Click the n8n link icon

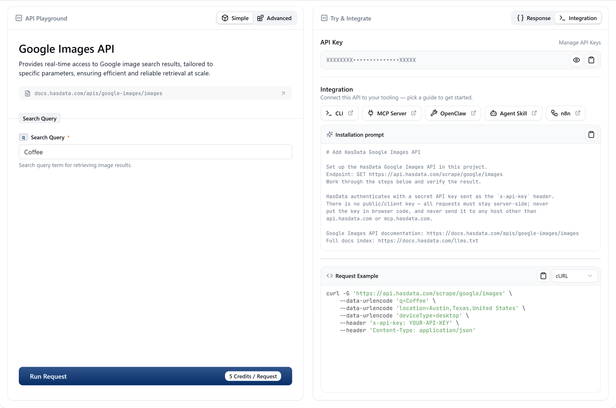coord(554,113)
